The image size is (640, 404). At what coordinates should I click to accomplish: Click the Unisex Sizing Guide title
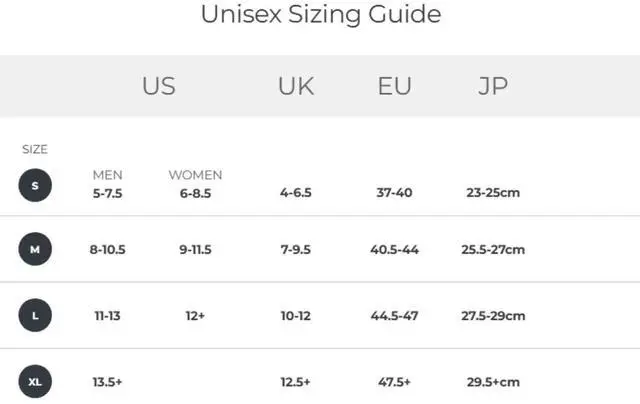click(x=320, y=15)
